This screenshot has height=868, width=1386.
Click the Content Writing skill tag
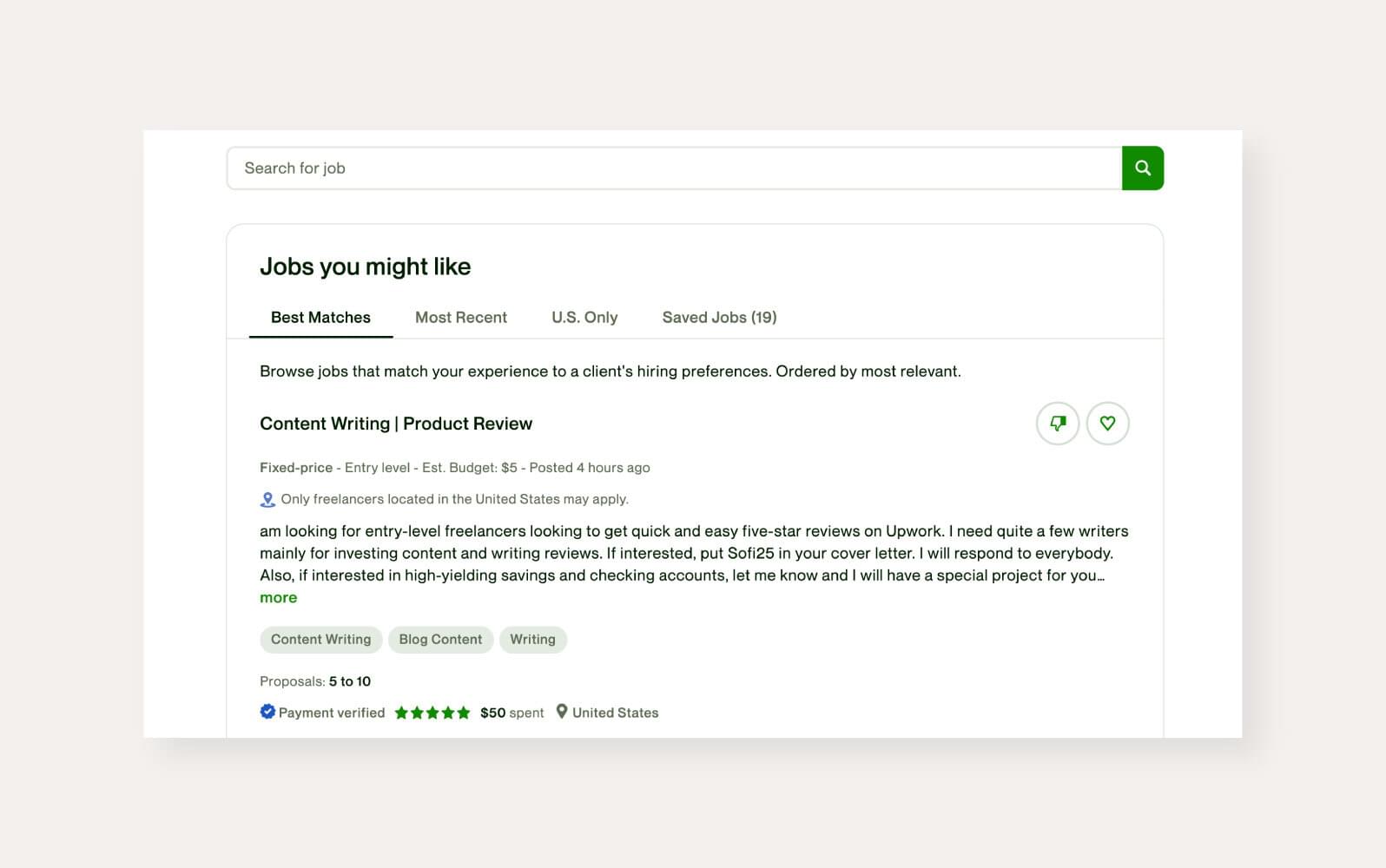point(320,640)
